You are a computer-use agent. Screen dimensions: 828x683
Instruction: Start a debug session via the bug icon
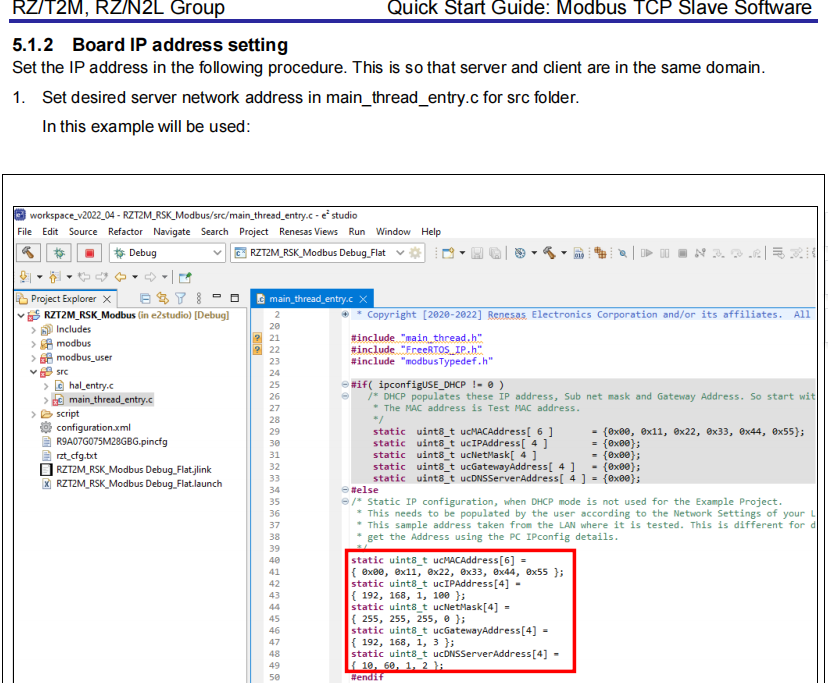tap(58, 251)
